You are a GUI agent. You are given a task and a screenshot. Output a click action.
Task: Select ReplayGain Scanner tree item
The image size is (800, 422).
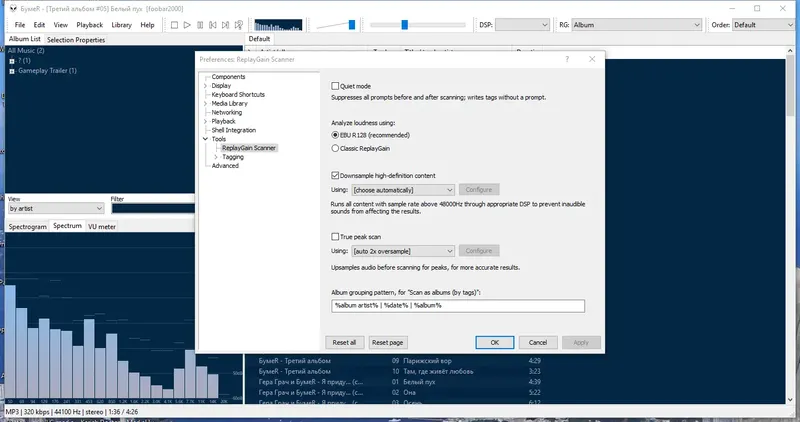point(249,148)
